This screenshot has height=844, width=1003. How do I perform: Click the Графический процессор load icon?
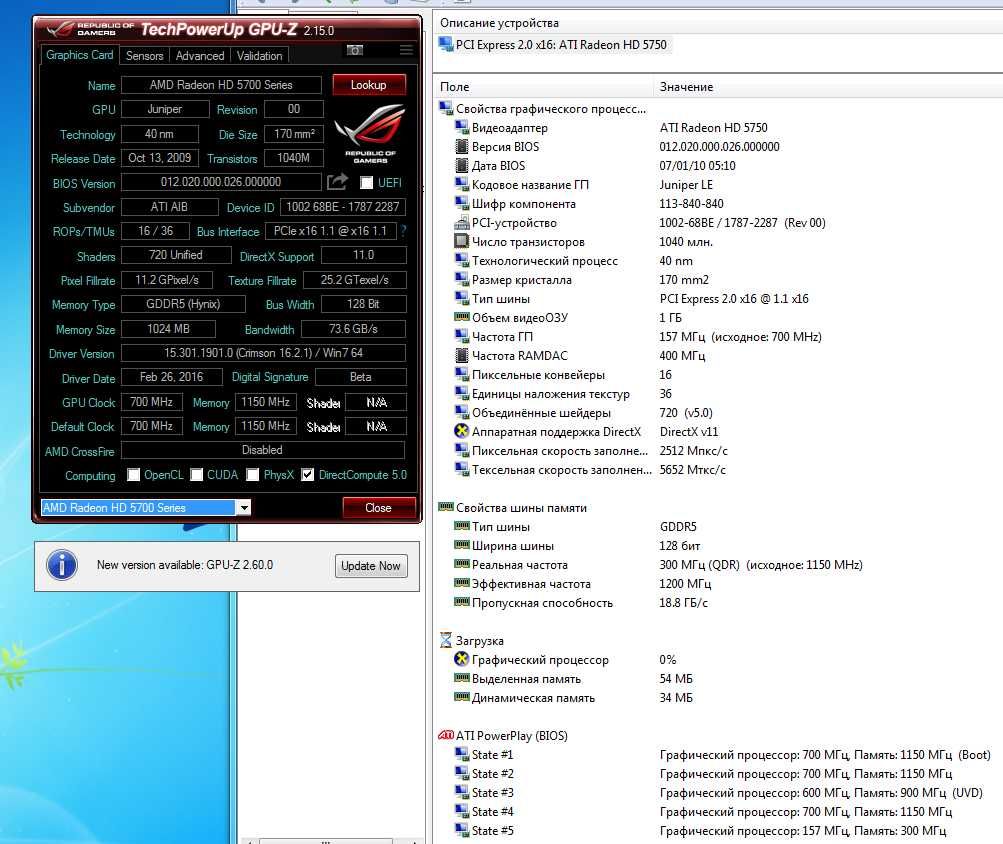pos(461,659)
